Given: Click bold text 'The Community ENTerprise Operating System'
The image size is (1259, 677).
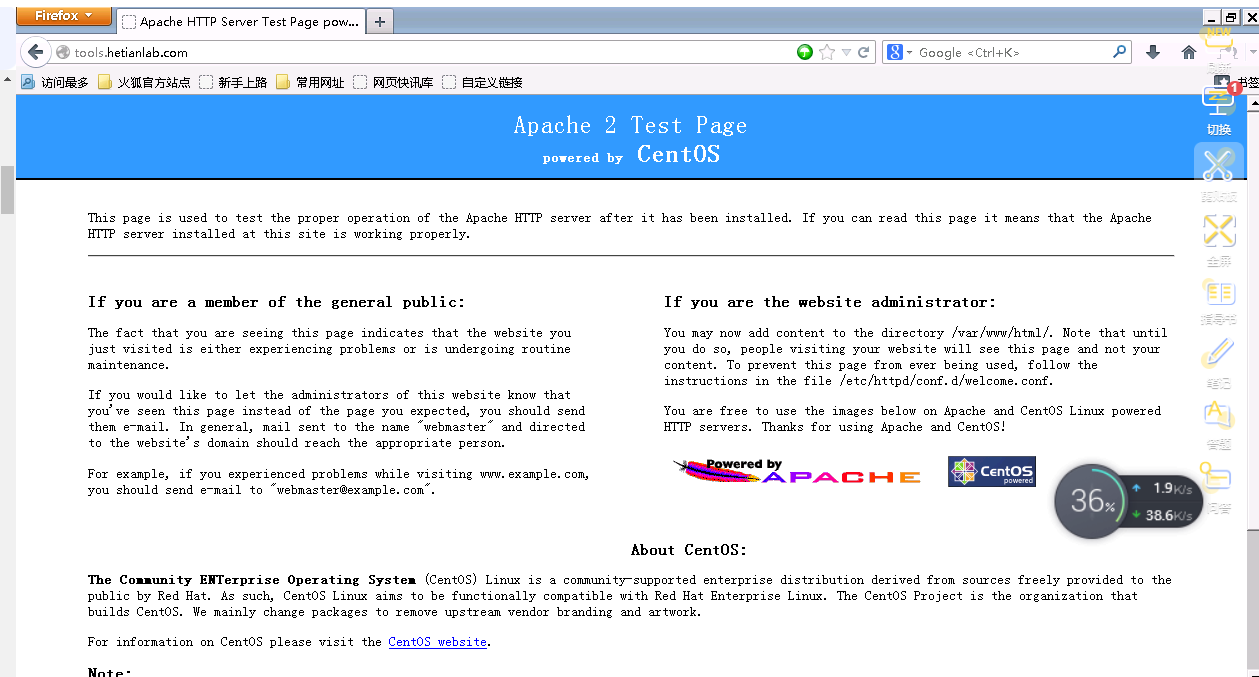Looking at the screenshot, I should (x=252, y=580).
